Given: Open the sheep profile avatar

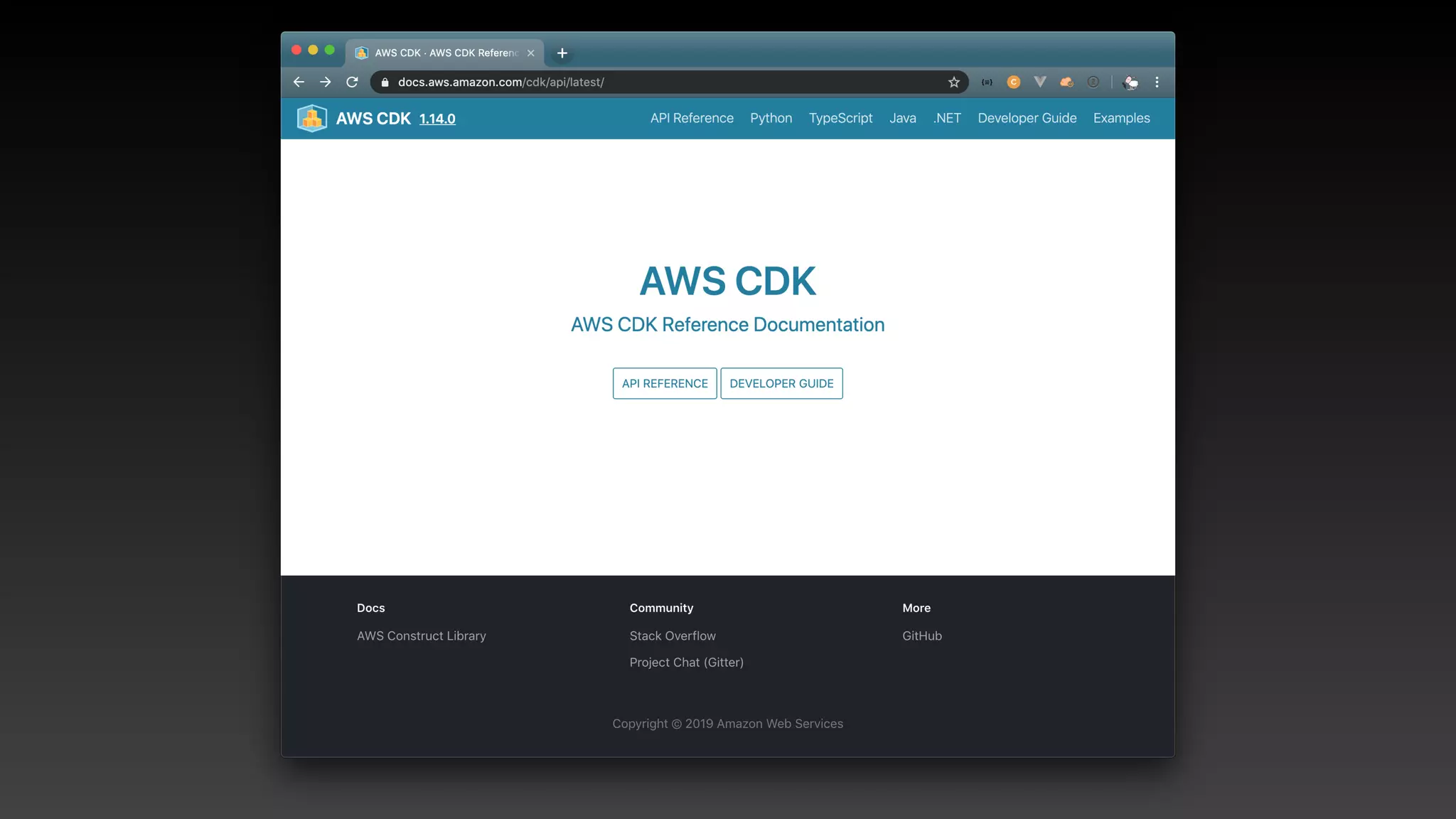Looking at the screenshot, I should click(x=1130, y=82).
